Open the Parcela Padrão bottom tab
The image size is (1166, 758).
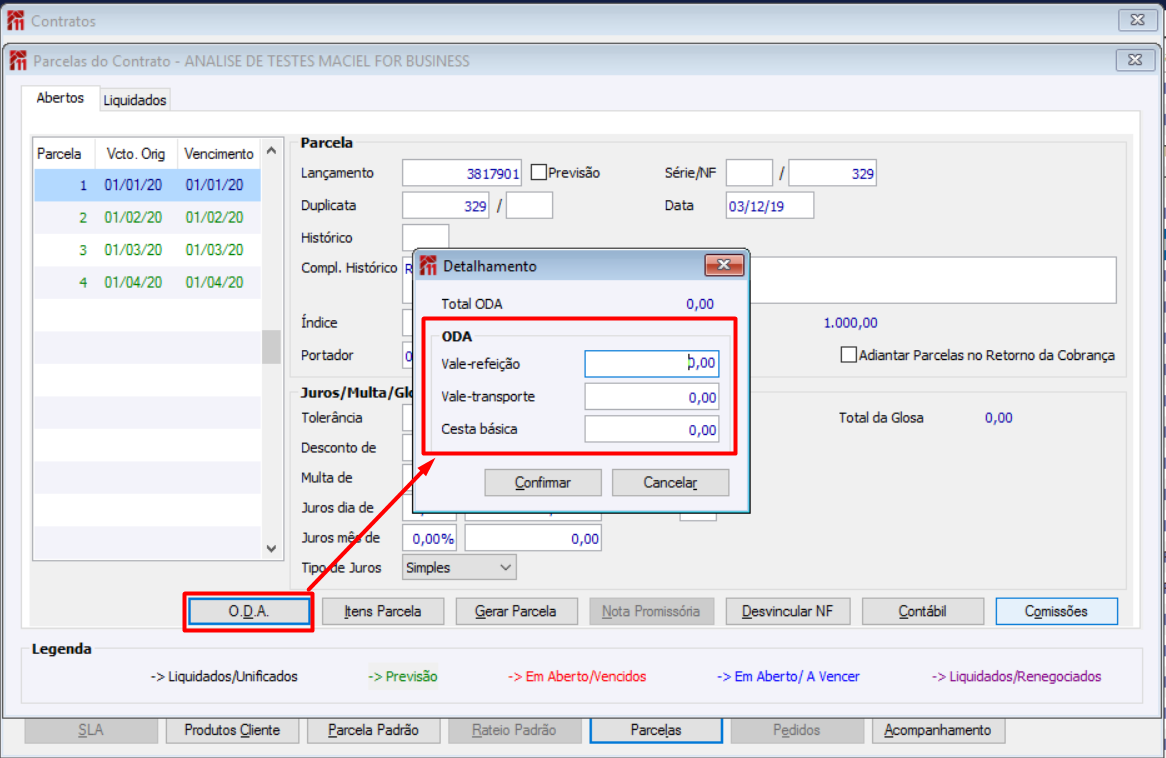tap(373, 730)
